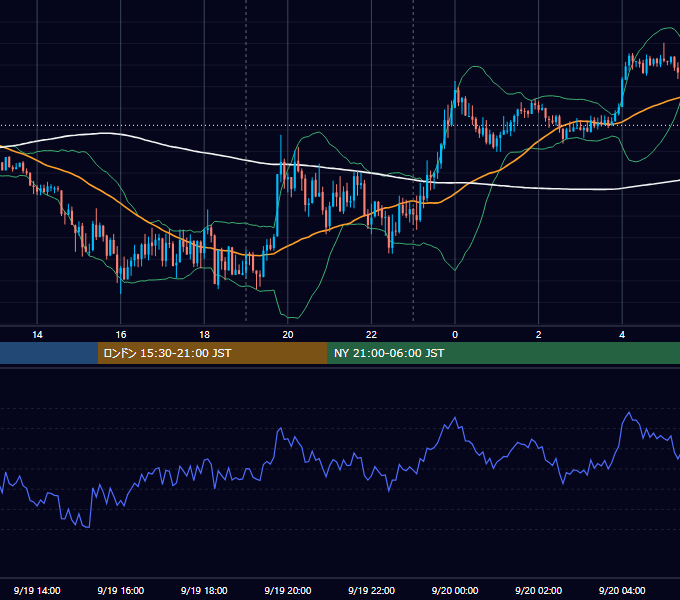Click the 4 hour label on upper axis
This screenshot has width=680, height=600.
(622, 335)
